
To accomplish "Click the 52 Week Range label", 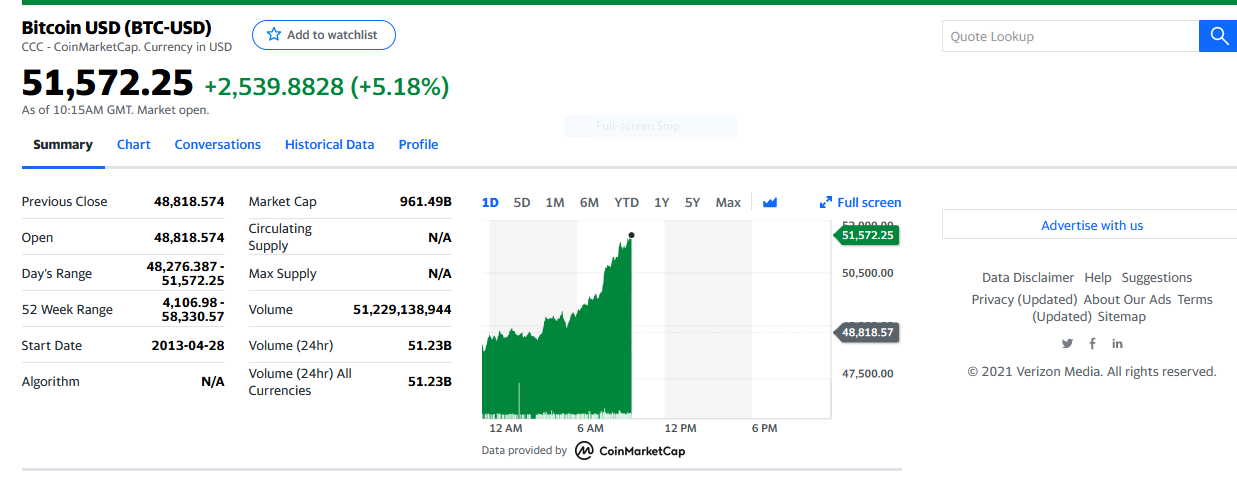I will pyautogui.click(x=67, y=309).
